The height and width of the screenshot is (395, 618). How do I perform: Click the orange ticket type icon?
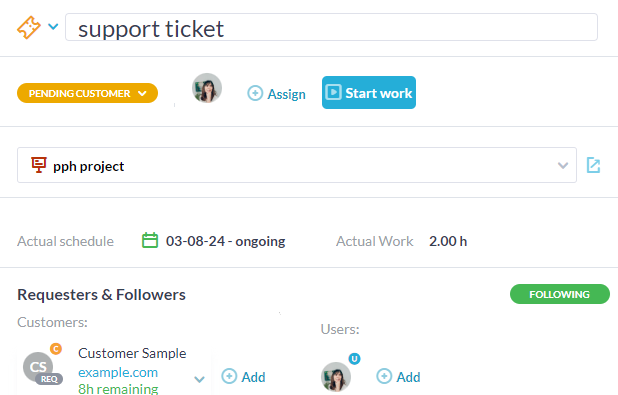28,27
